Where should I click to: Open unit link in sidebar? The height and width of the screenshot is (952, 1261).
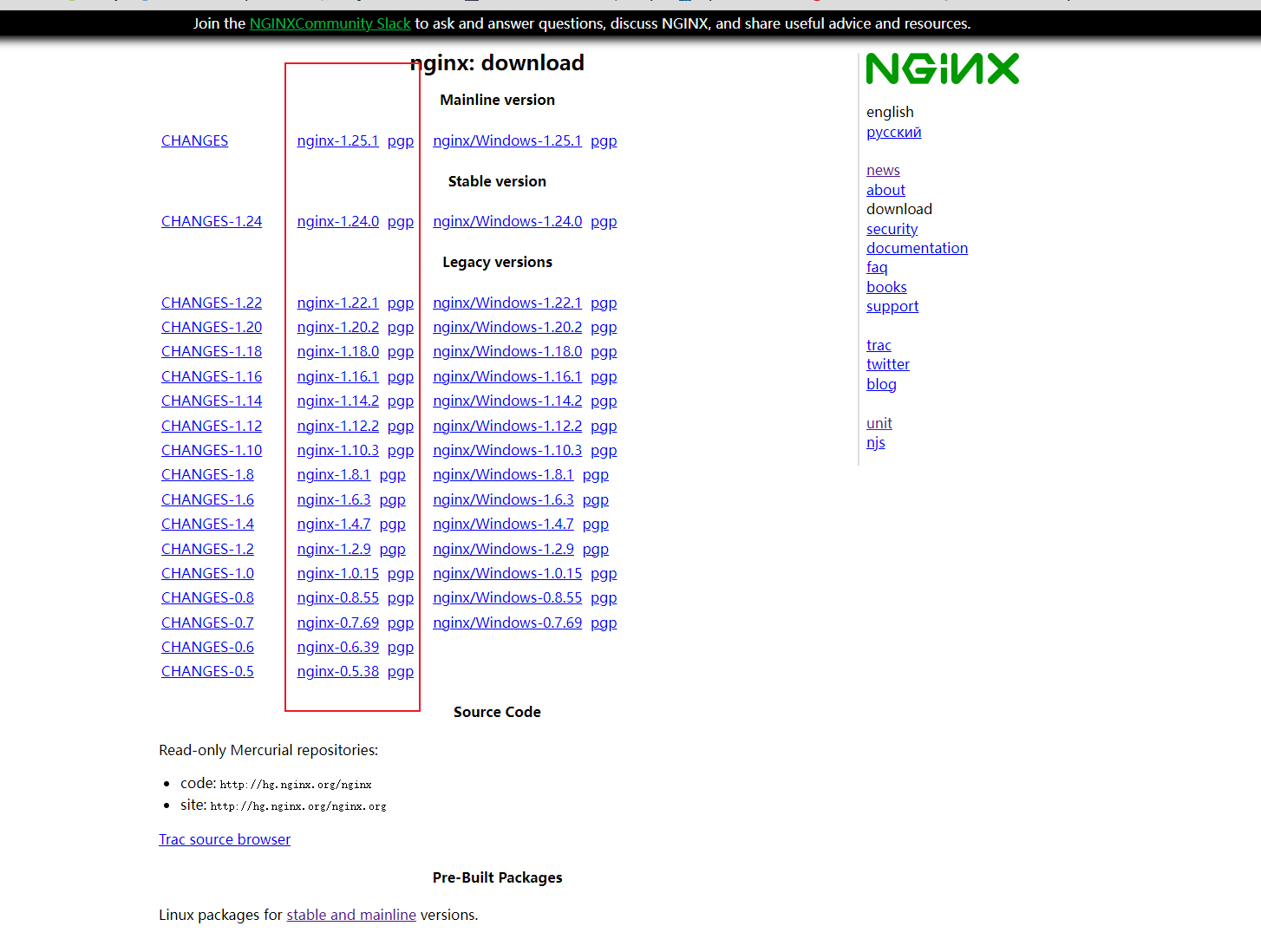pos(879,423)
